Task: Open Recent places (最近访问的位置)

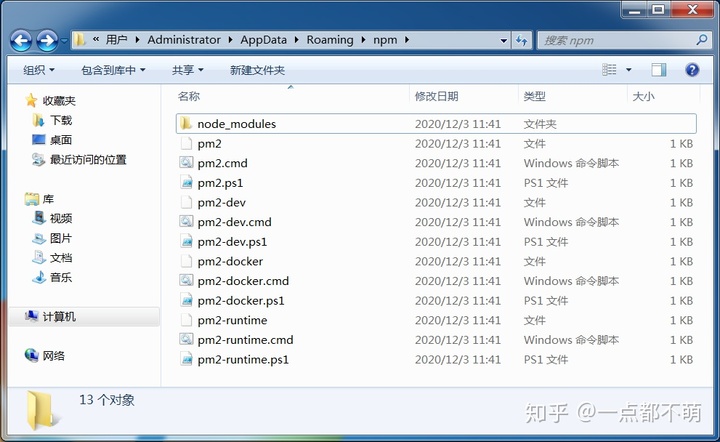Action: coord(79,160)
